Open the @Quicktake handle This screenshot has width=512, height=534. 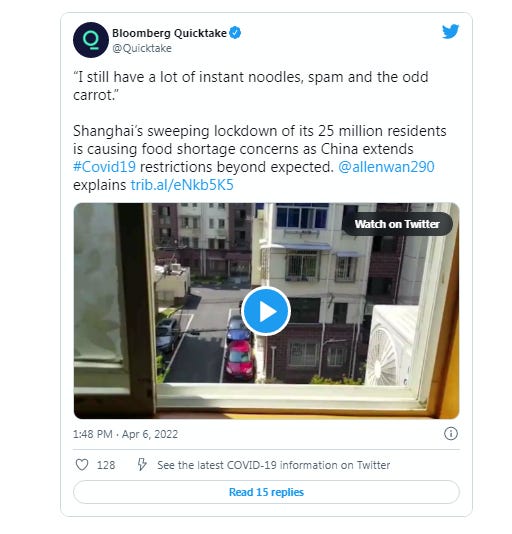[x=142, y=48]
